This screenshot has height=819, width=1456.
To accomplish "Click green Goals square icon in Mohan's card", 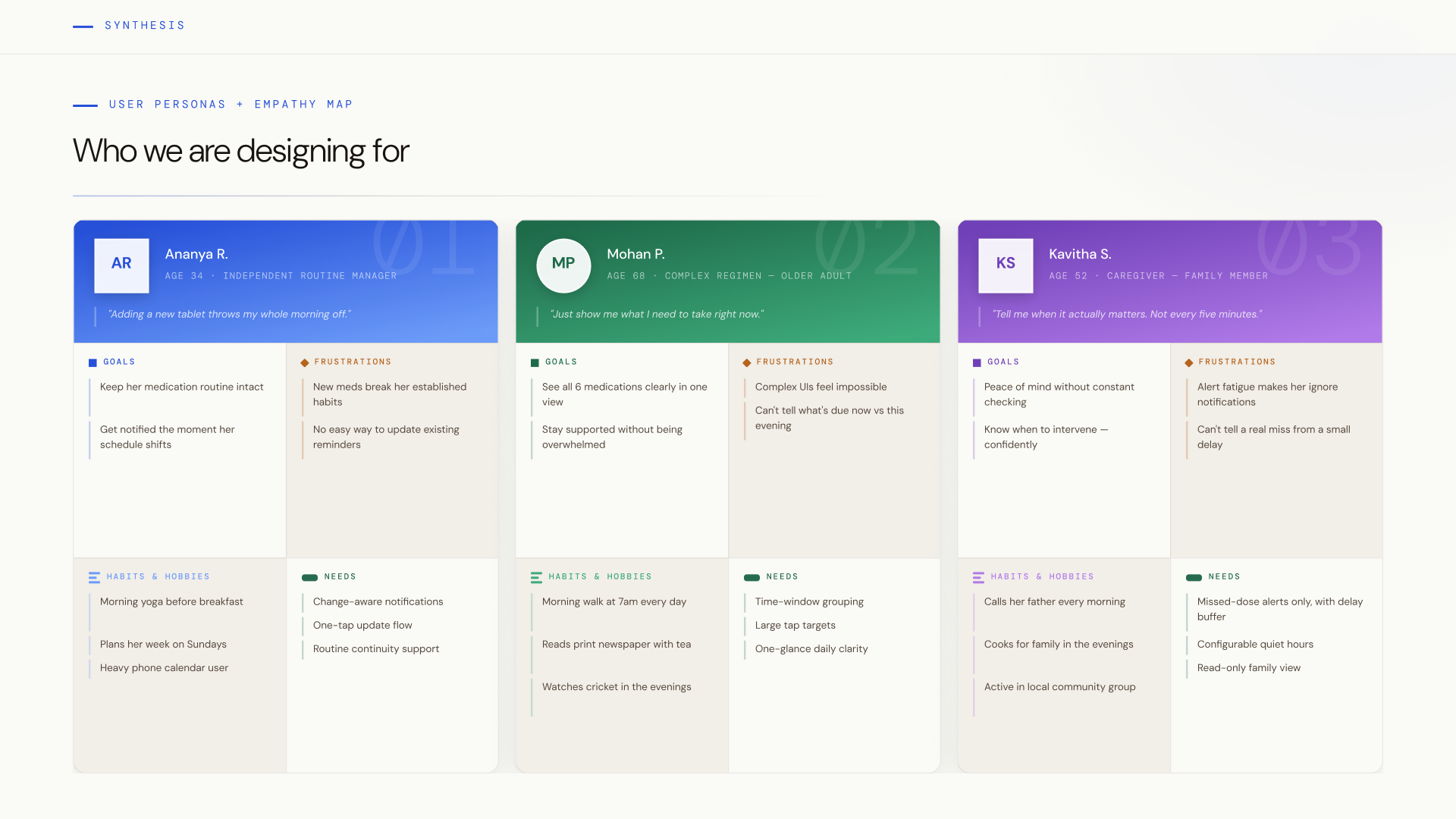I will (x=535, y=362).
